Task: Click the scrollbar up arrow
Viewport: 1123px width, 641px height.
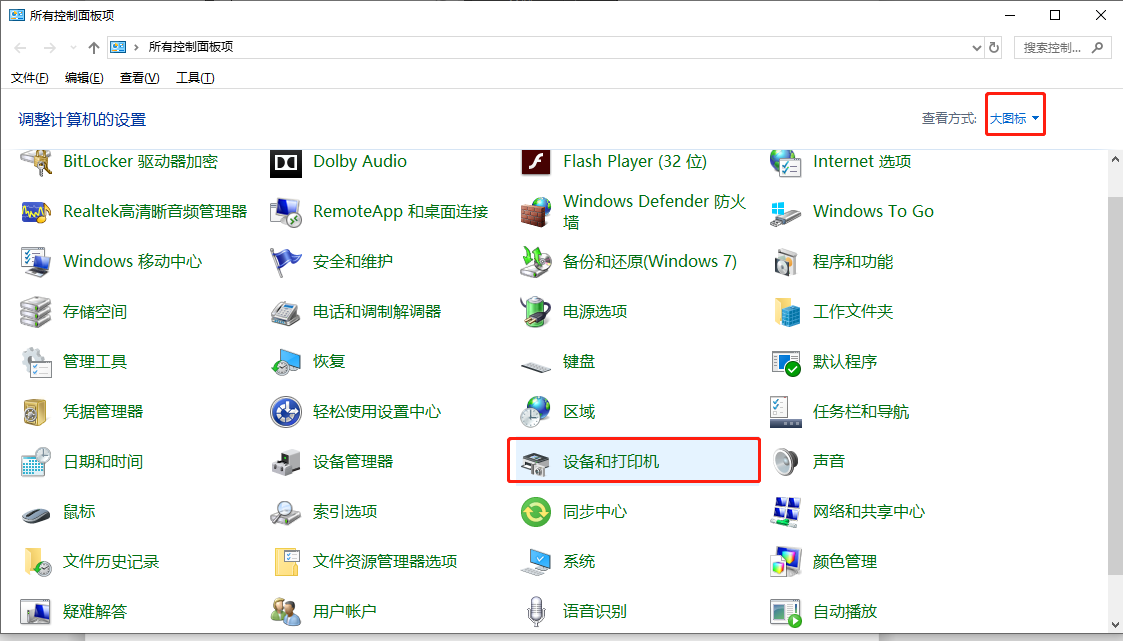Action: (x=1115, y=160)
